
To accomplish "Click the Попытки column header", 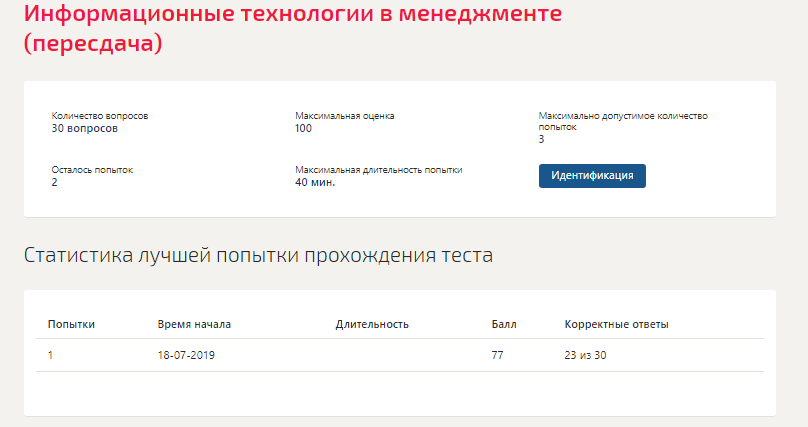I will point(71,324).
